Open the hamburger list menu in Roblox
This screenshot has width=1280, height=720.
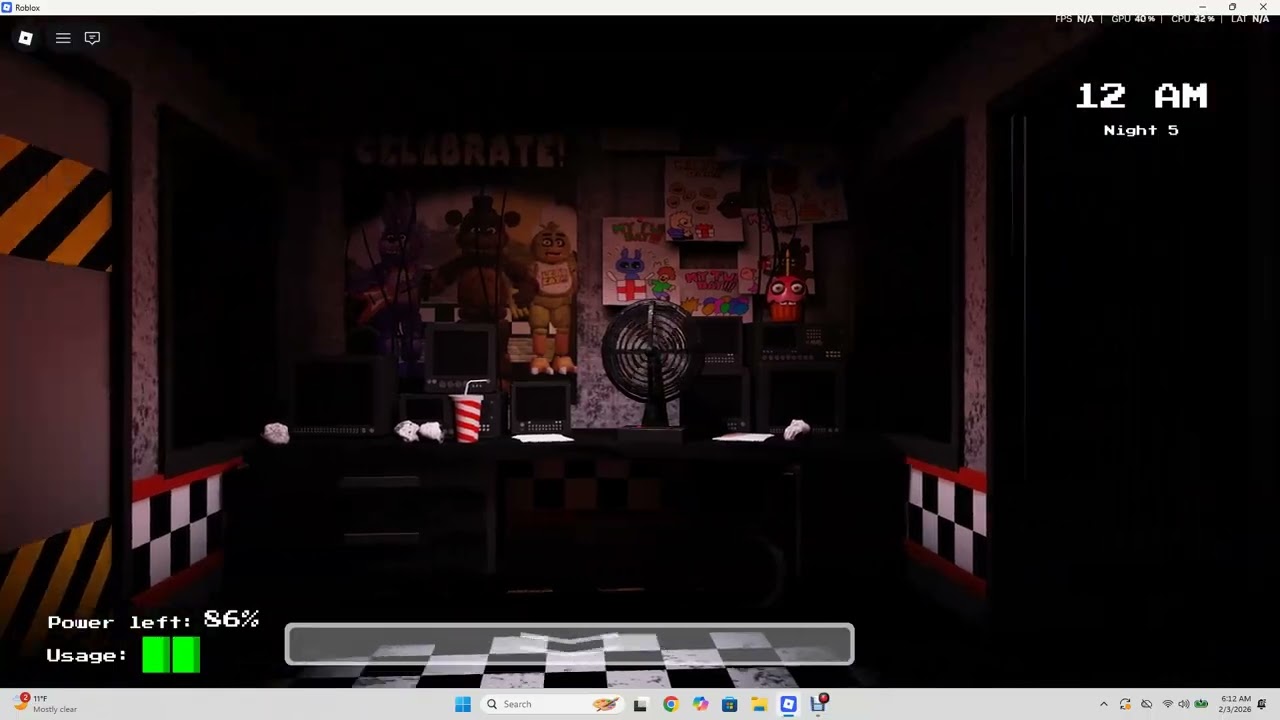pos(63,38)
